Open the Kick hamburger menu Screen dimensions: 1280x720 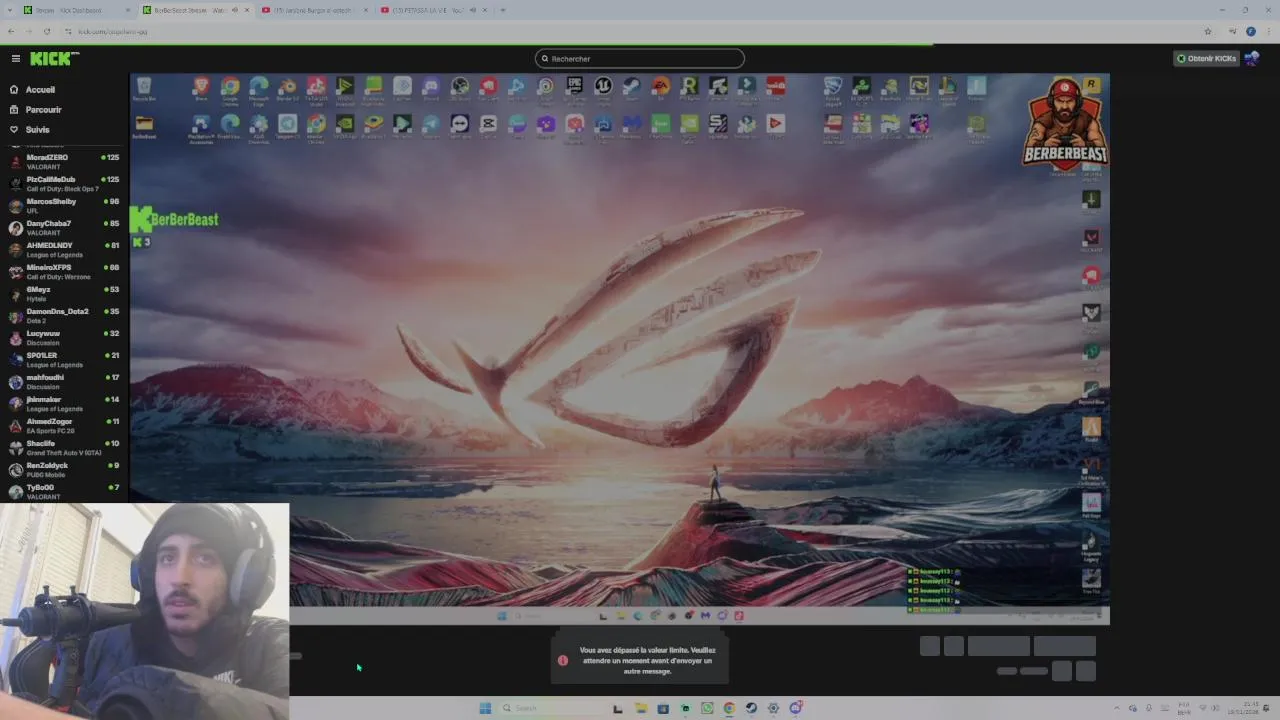(x=15, y=58)
